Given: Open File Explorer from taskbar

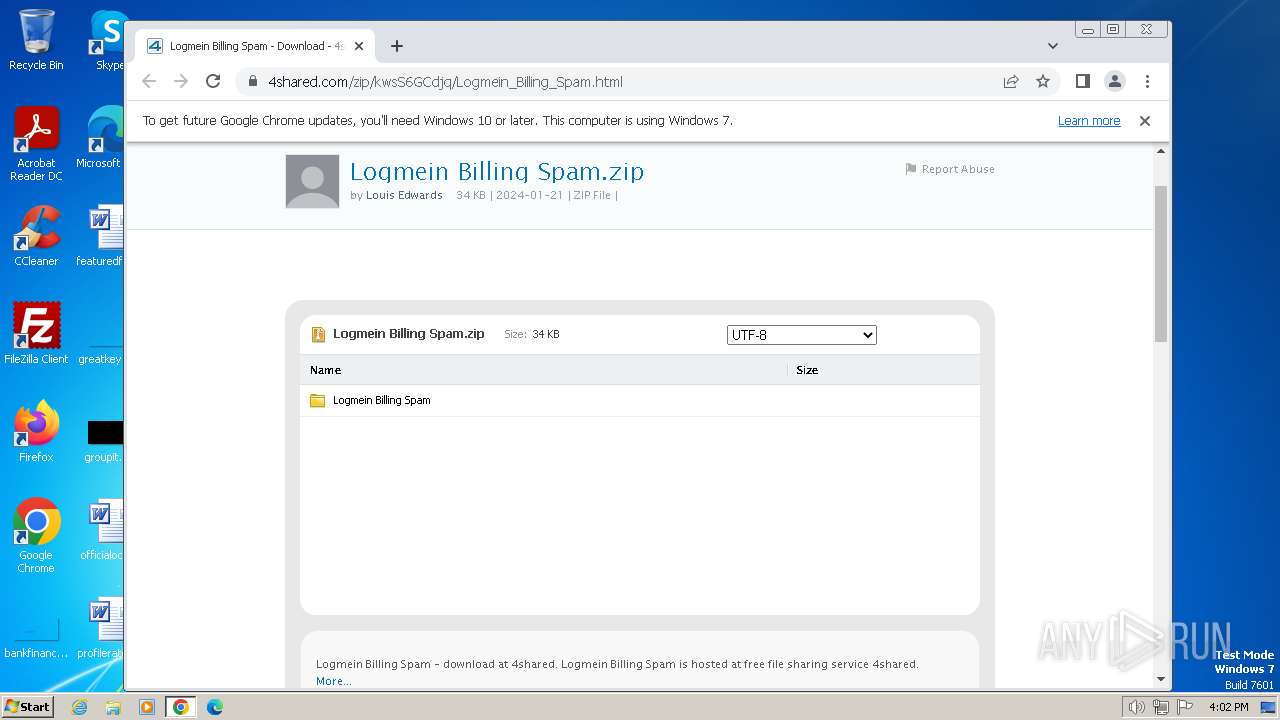Looking at the screenshot, I should 113,707.
